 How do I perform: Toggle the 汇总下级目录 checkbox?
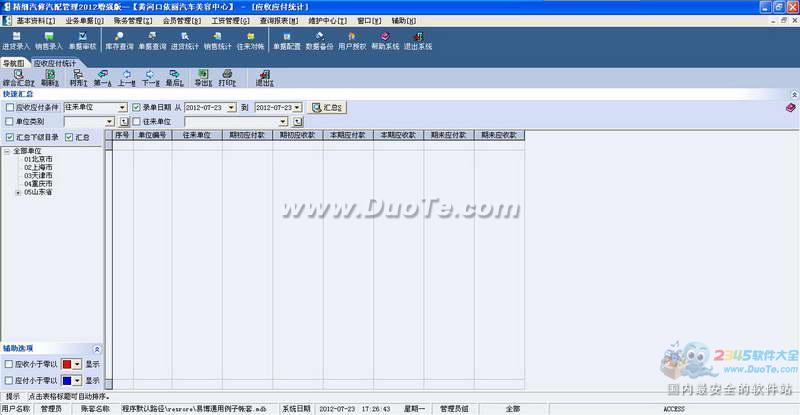coord(9,137)
